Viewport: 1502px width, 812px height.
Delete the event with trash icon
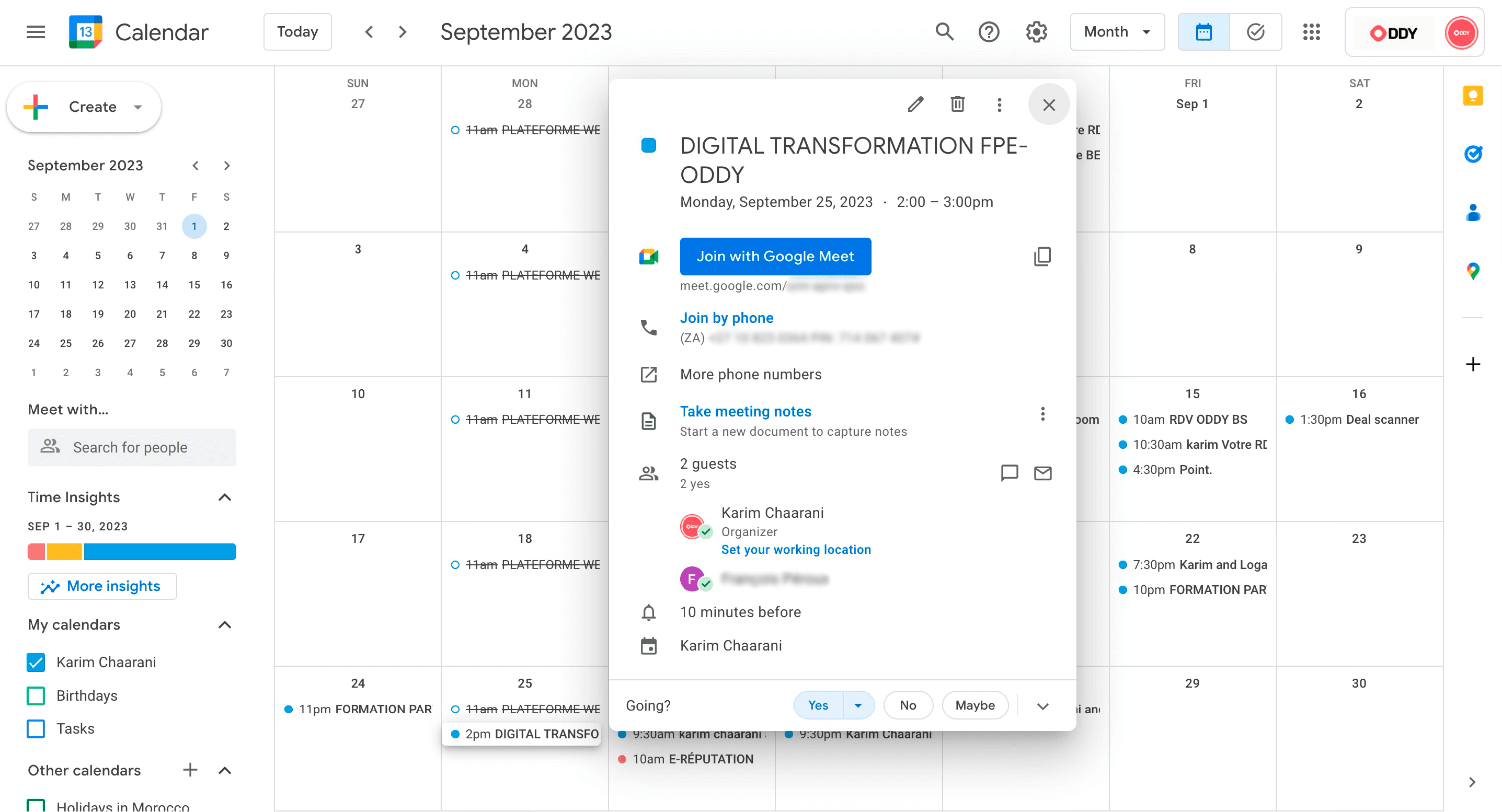957,105
